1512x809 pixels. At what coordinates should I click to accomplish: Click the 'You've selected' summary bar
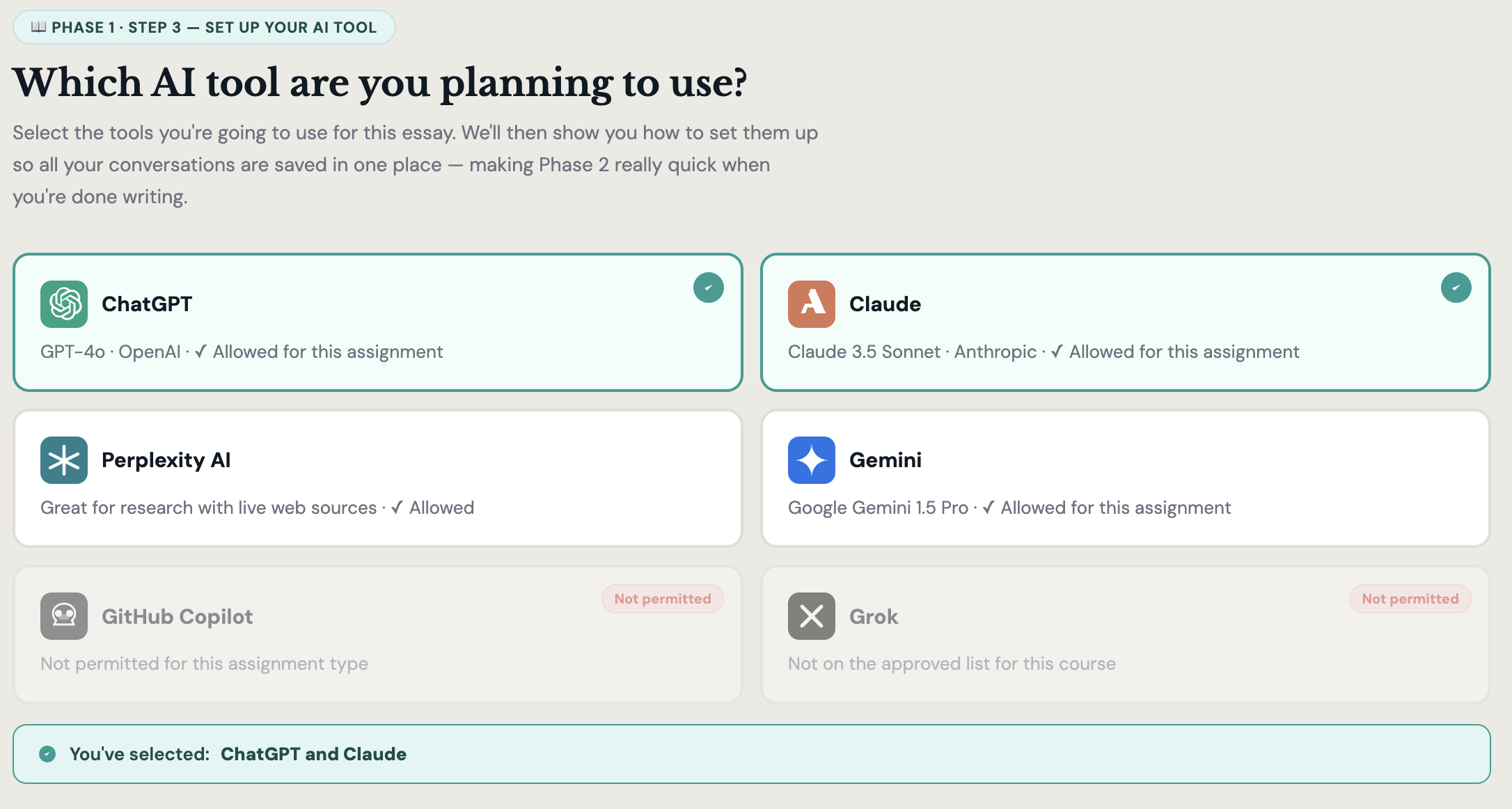[752, 754]
